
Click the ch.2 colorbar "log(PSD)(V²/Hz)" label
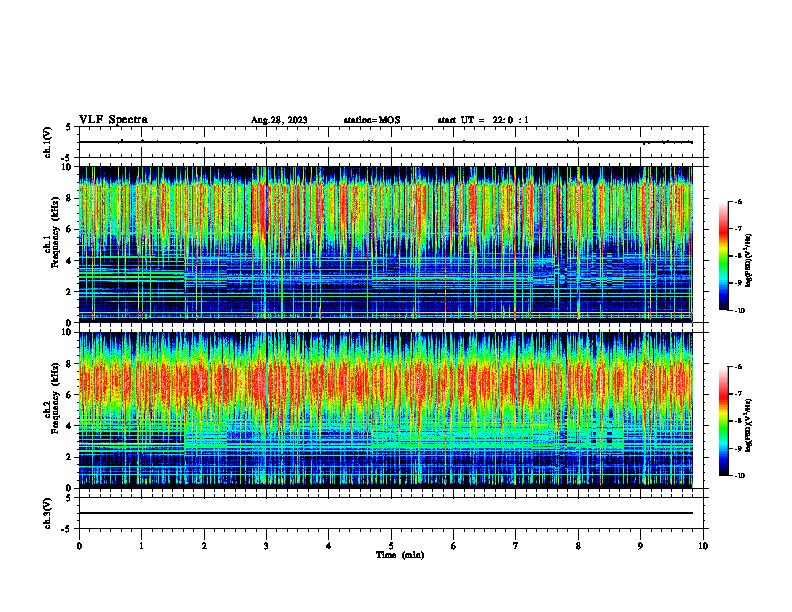pos(749,426)
